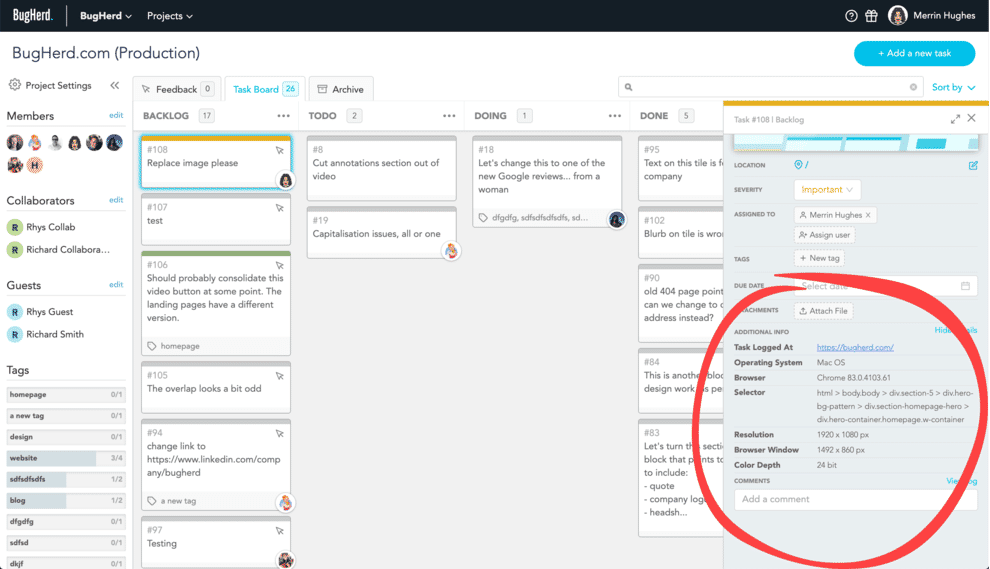Viewport: 990px width, 569px height.
Task: Select the design tag filter
Action: point(66,436)
